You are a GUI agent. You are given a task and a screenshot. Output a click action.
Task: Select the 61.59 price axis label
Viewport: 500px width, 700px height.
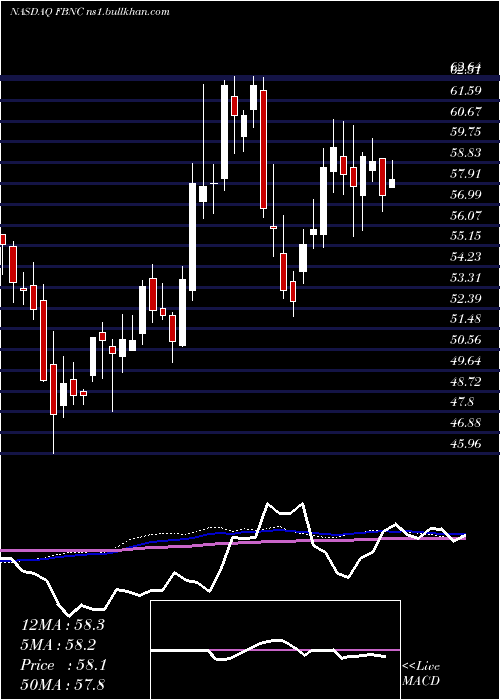[467, 91]
